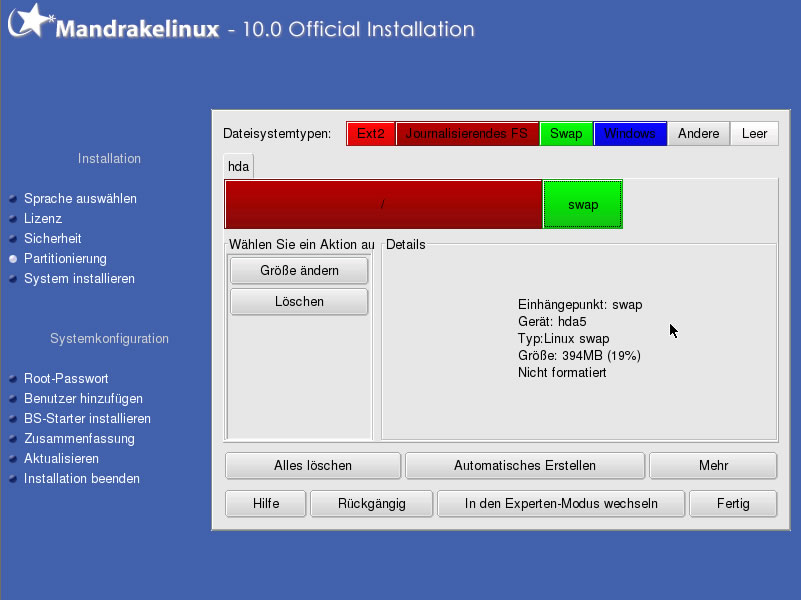Pick the green Swap filesystem type

(x=566, y=134)
